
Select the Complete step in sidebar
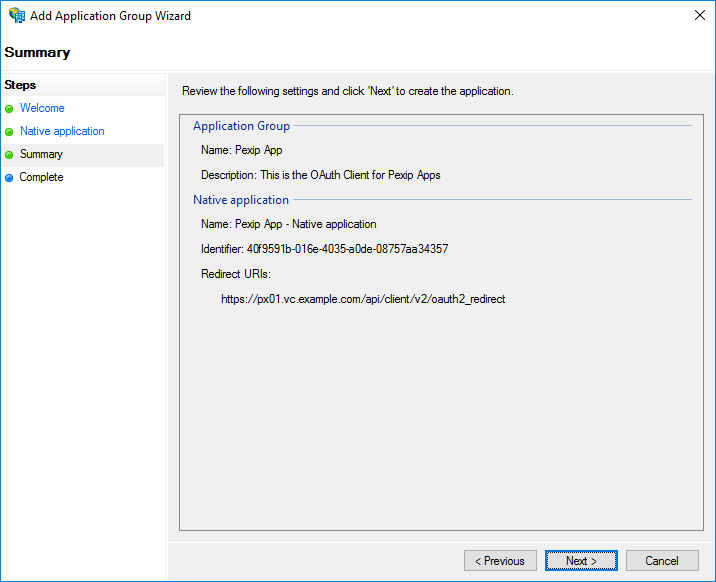pyautogui.click(x=41, y=177)
